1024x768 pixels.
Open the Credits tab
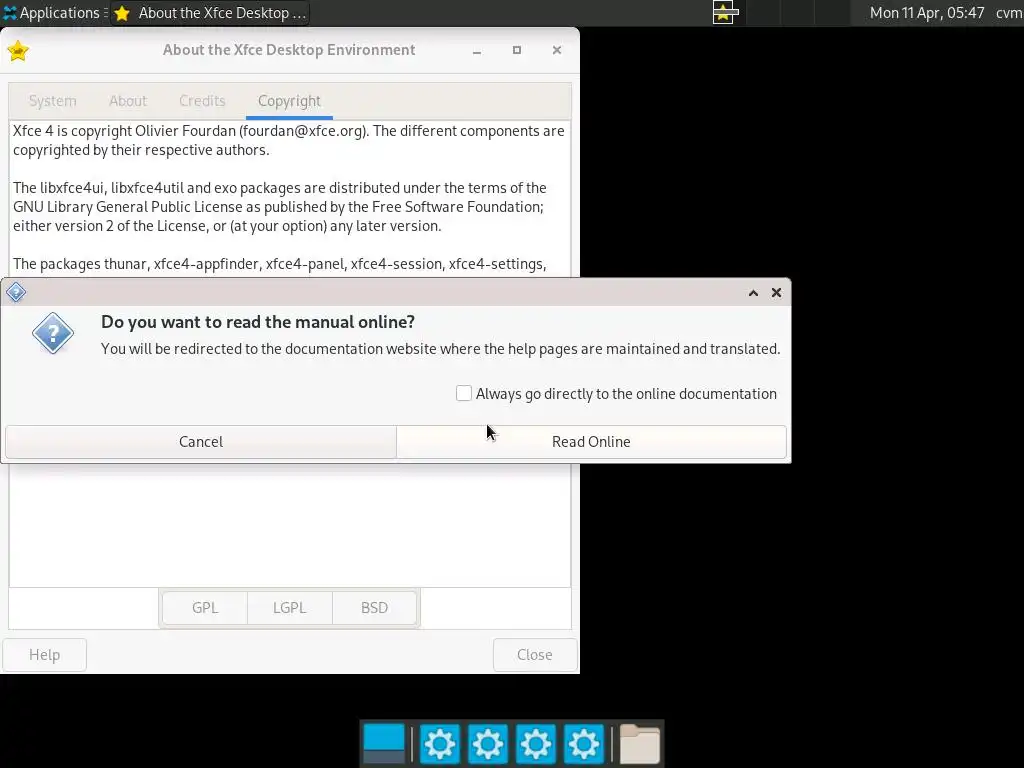point(202,101)
